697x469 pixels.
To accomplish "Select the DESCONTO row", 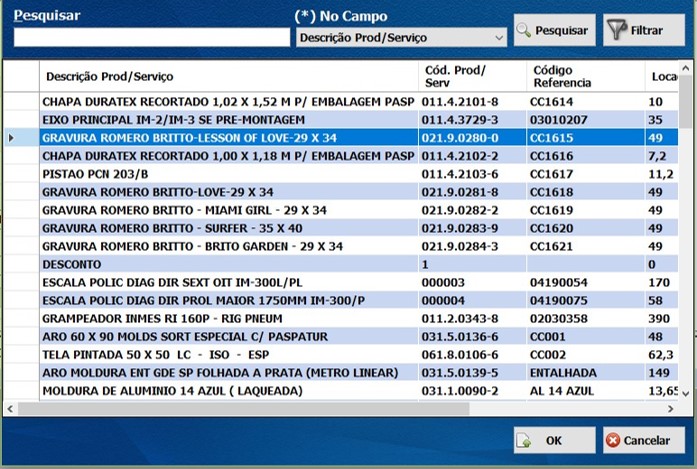I will [358, 265].
